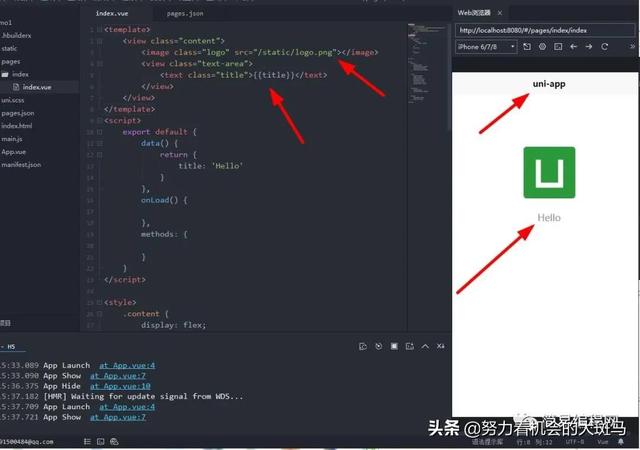Refresh the web preview page
The width and height of the screenshot is (640, 450).
tap(604, 47)
